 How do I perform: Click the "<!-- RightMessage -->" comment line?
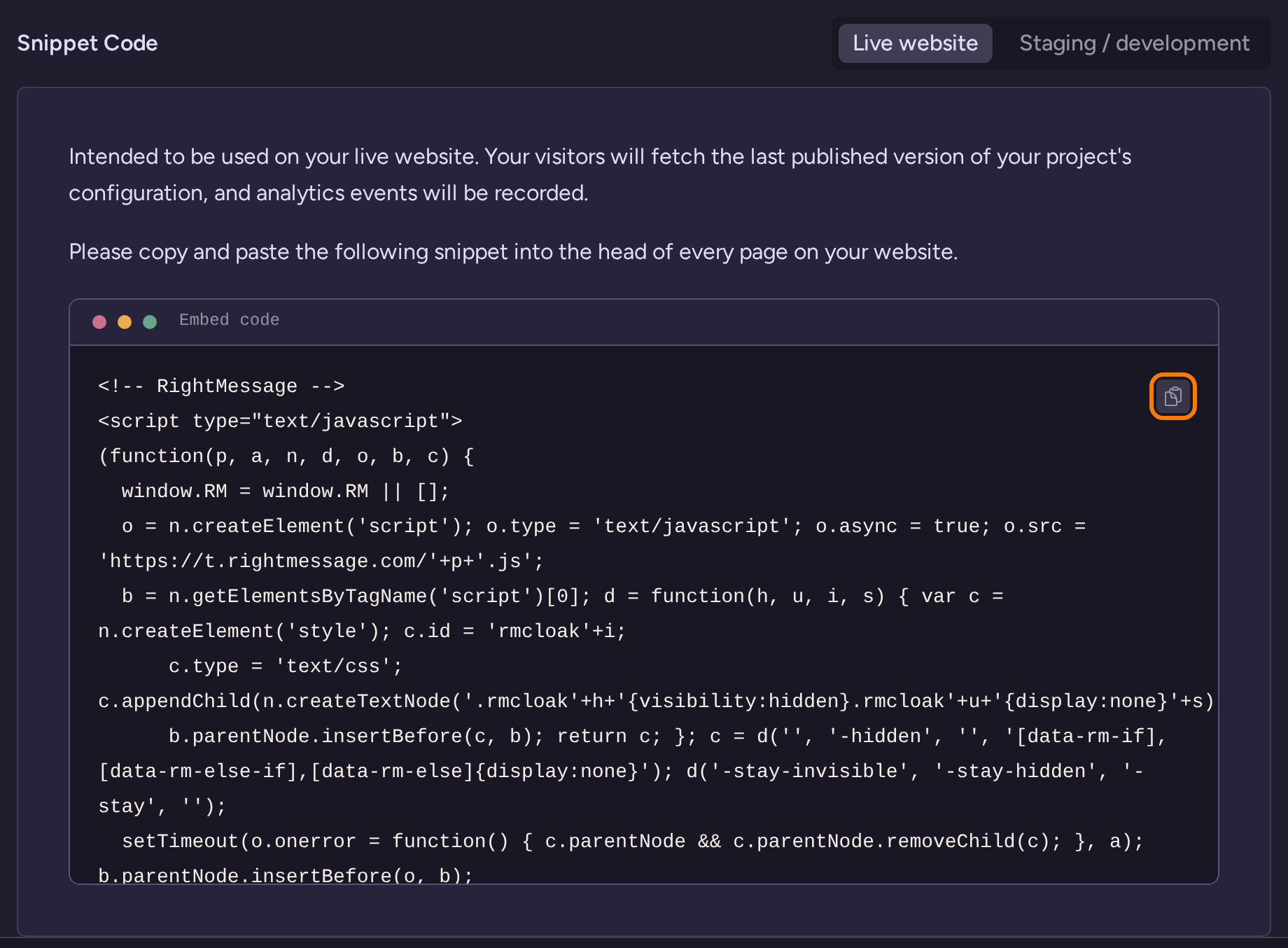click(x=221, y=386)
